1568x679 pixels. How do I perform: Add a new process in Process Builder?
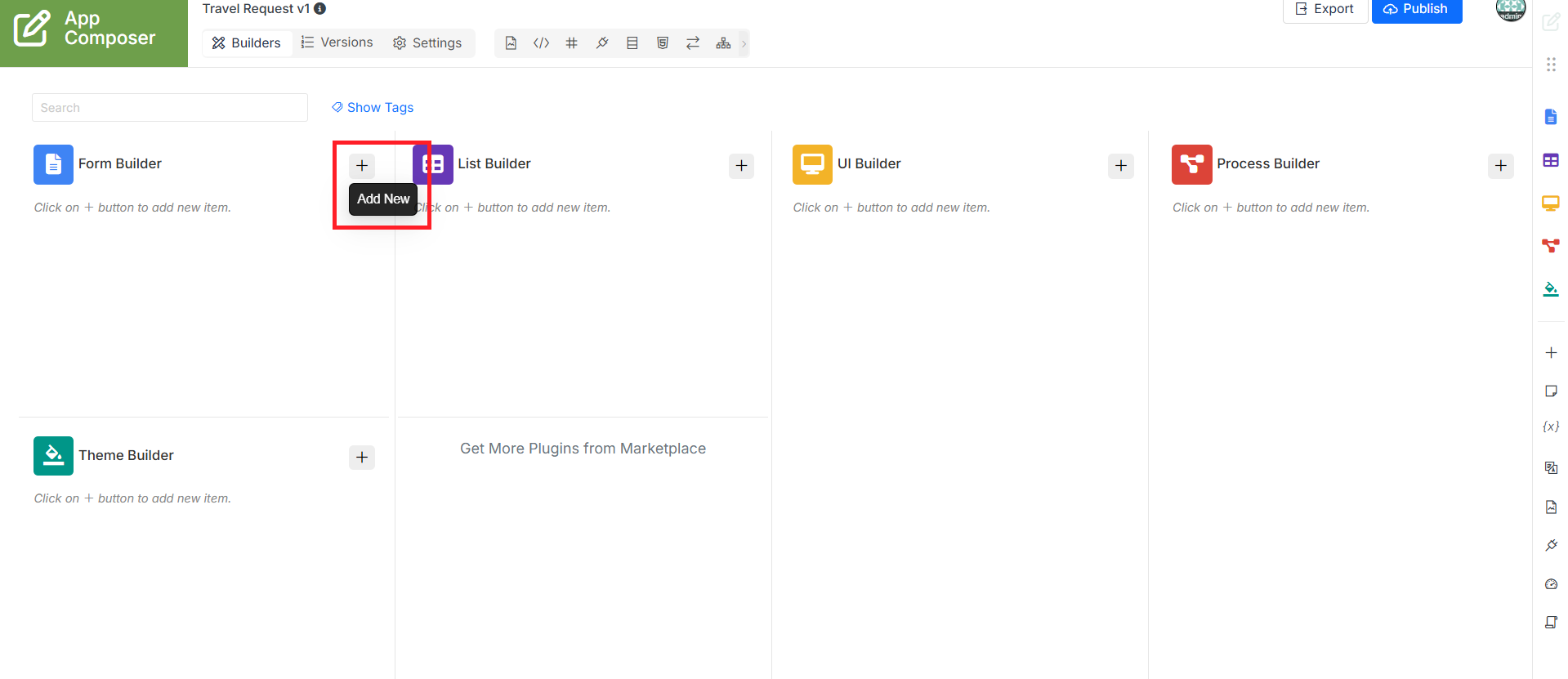[x=1500, y=166]
